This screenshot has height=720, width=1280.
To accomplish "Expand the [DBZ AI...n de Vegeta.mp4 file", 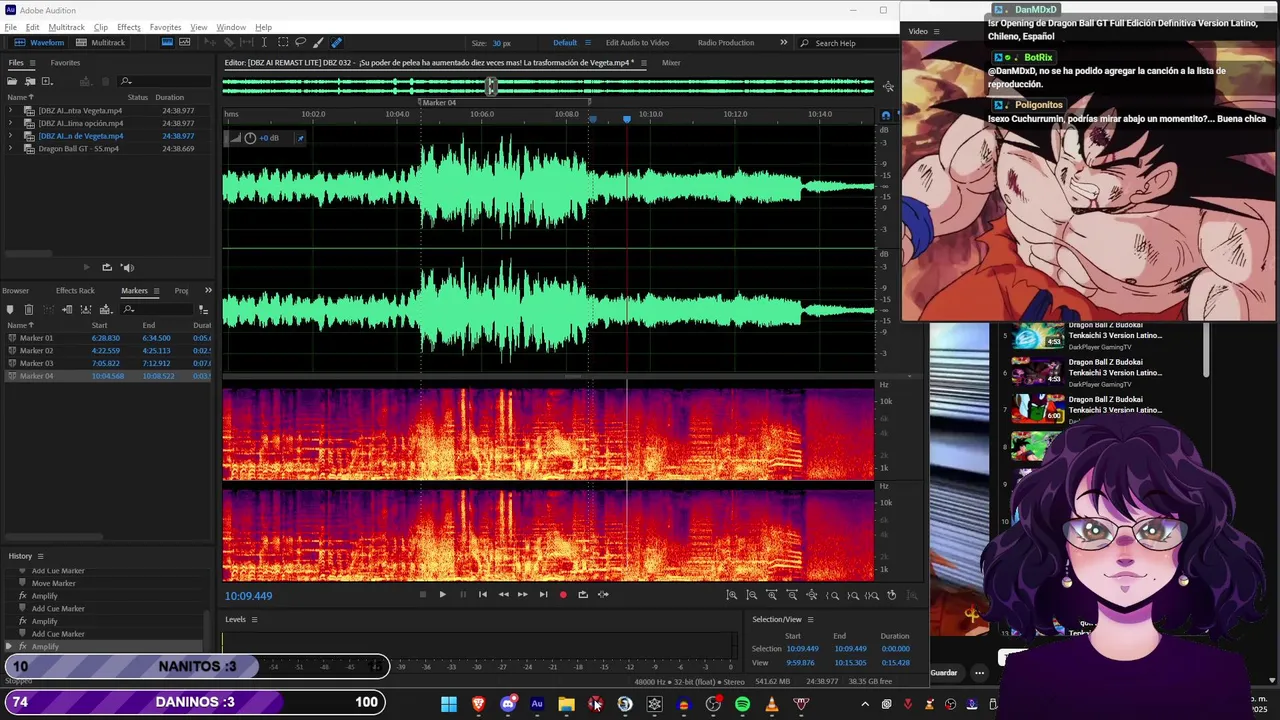I will pyautogui.click(x=10, y=136).
